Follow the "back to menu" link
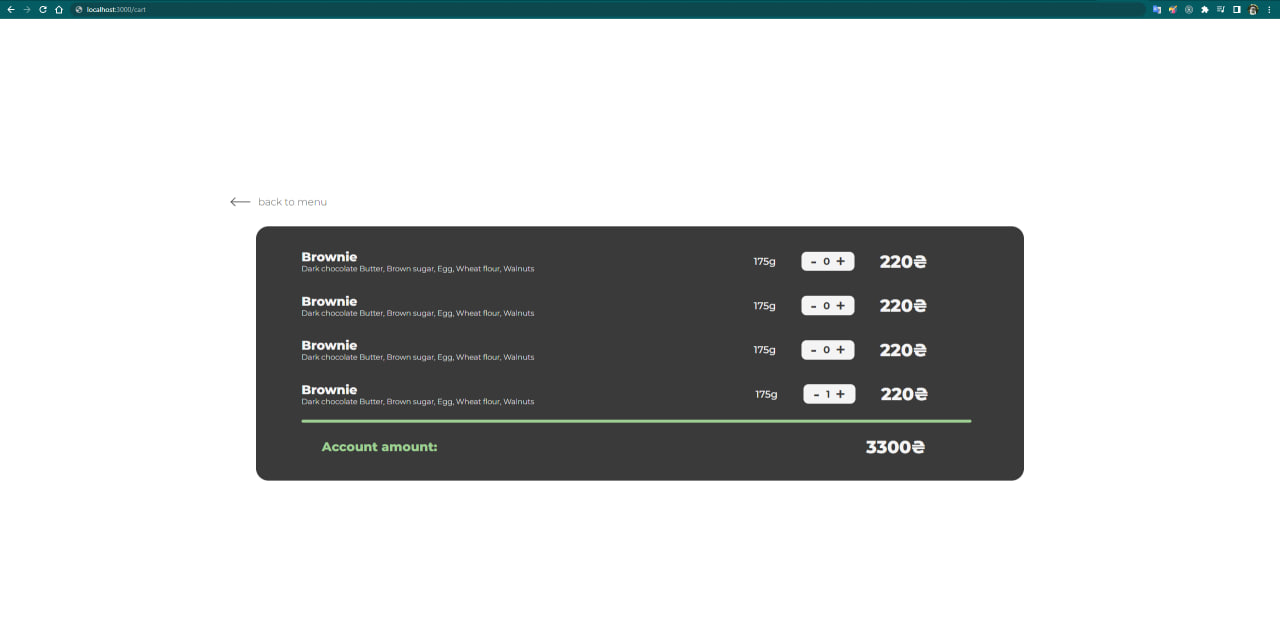 click(x=292, y=202)
